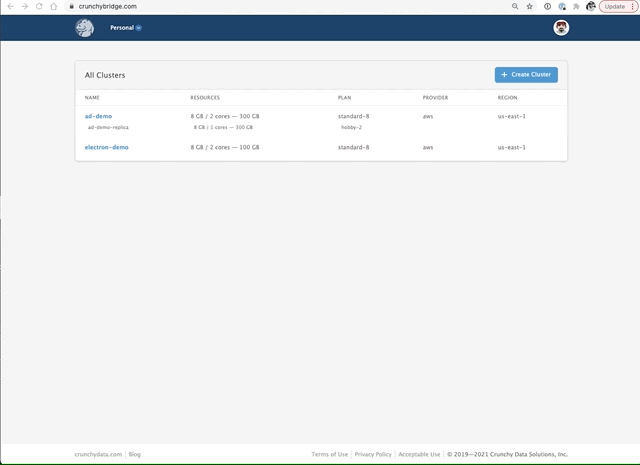Click the PLAN column header
640x465 pixels.
tap(344, 98)
